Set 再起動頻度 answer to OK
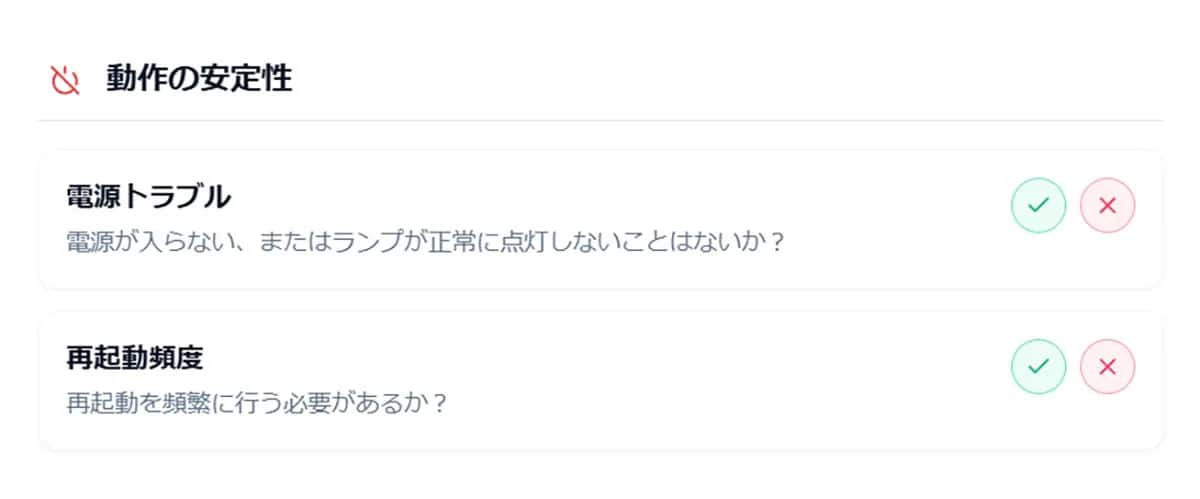This screenshot has height=499, width=1200. coord(1039,367)
